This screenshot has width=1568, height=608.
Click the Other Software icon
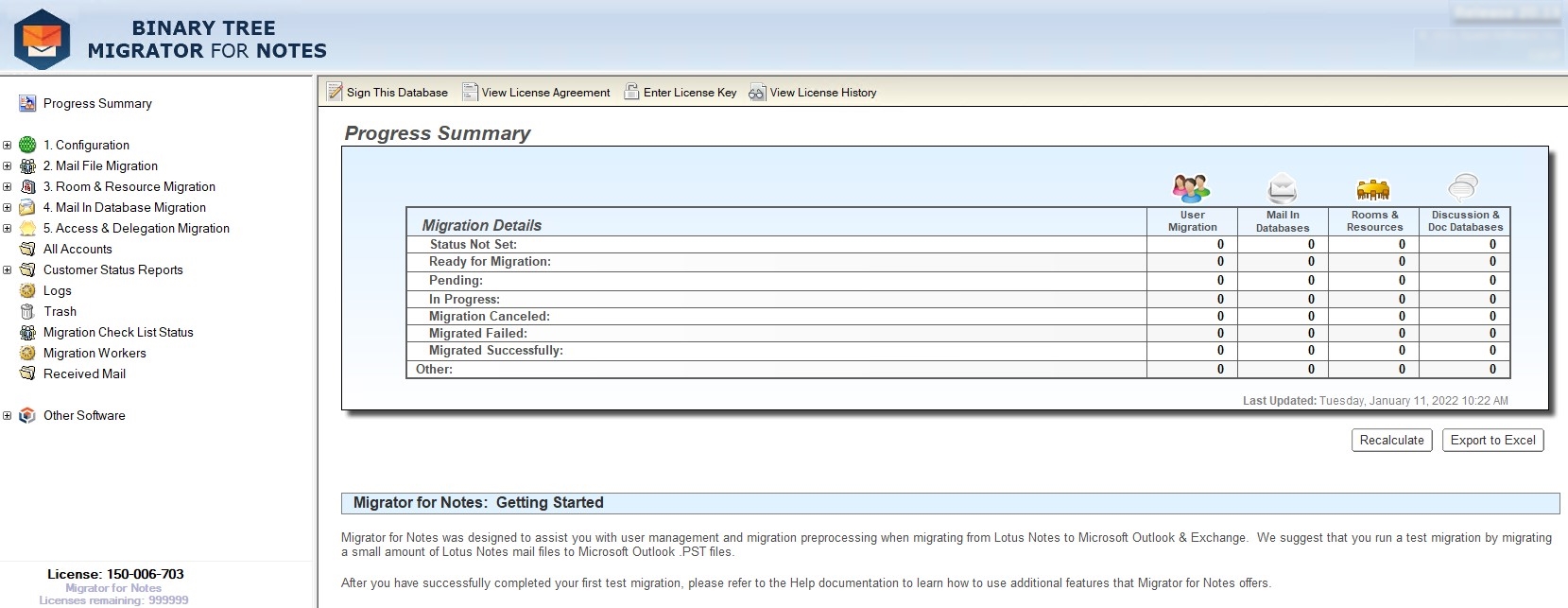[x=27, y=415]
